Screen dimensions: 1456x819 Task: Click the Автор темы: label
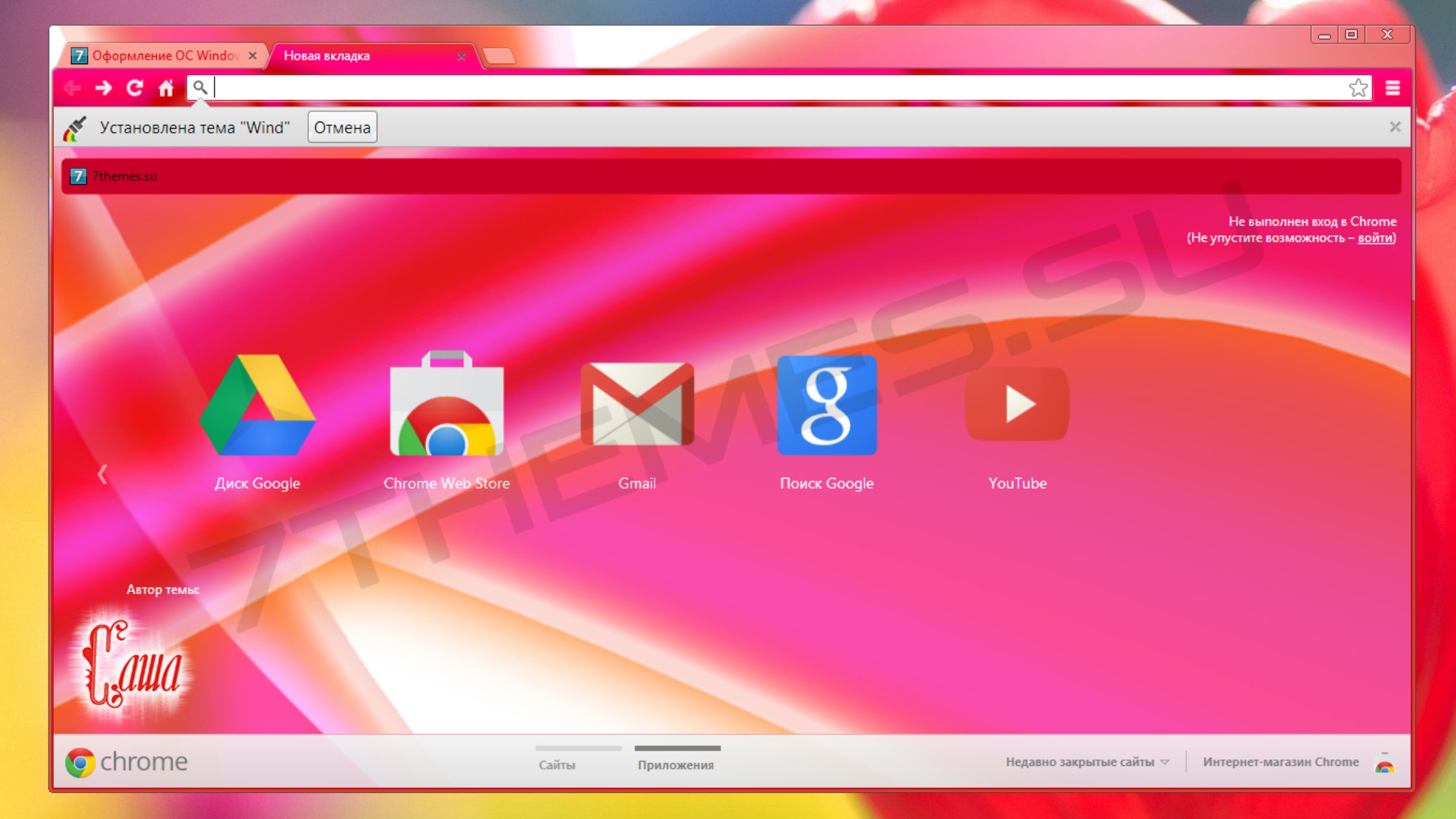163,589
